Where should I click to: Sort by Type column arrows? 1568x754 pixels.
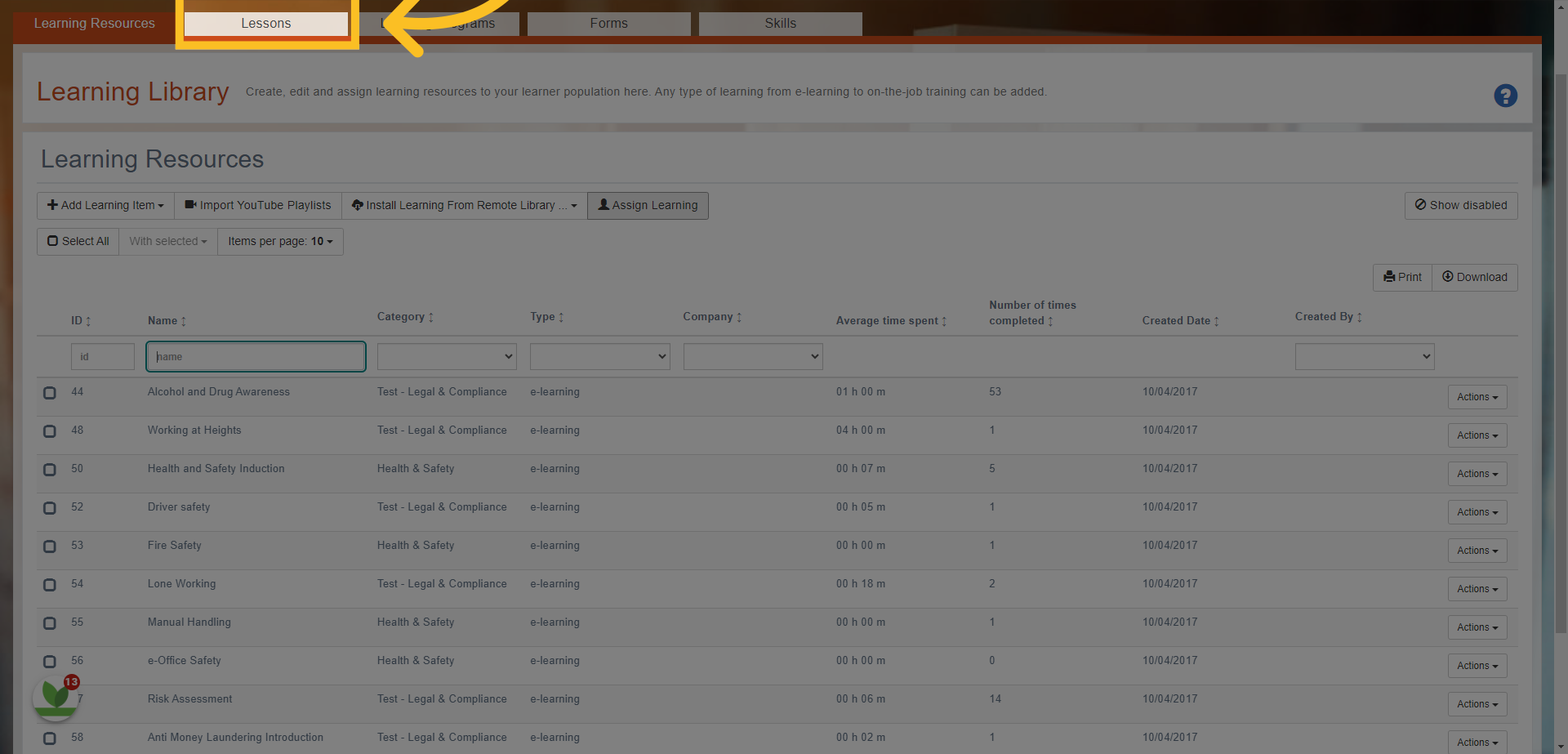[x=561, y=317]
